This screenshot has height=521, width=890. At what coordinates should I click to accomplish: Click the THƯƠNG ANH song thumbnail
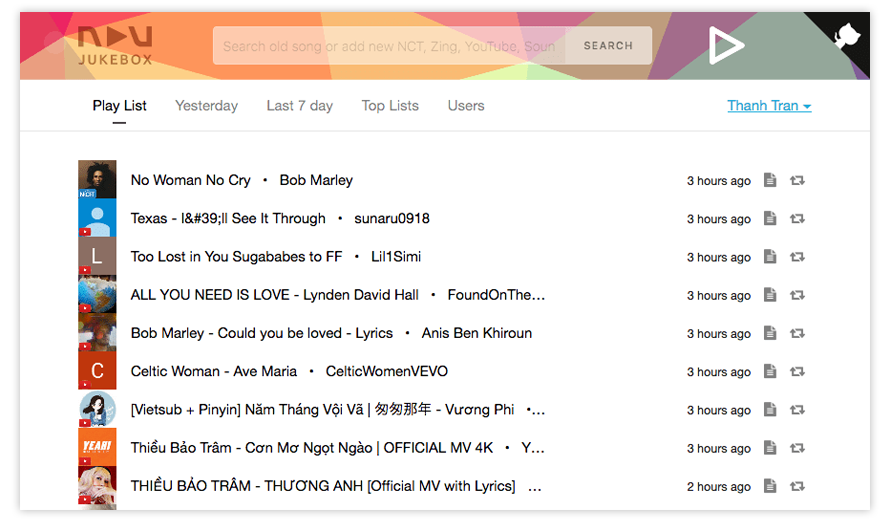pos(97,487)
